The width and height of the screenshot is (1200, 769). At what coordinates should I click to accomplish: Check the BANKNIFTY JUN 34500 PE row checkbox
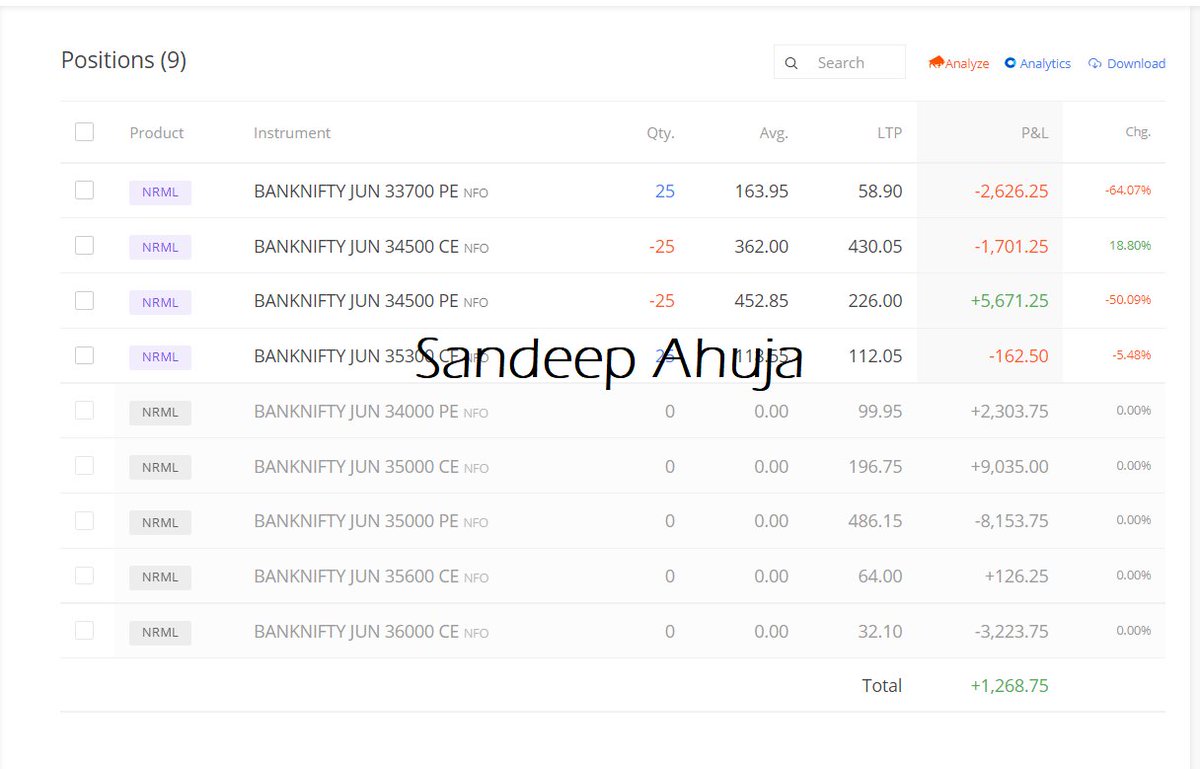(x=84, y=300)
